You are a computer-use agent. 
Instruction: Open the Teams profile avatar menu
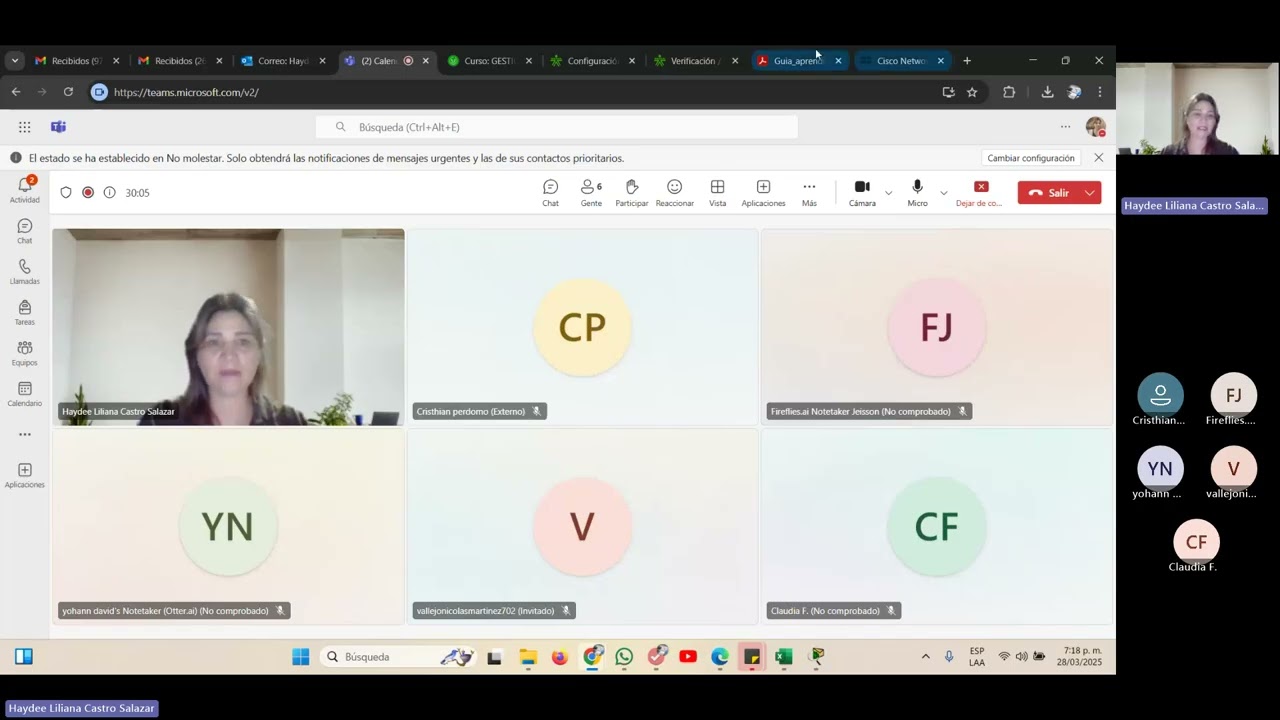(x=1096, y=127)
